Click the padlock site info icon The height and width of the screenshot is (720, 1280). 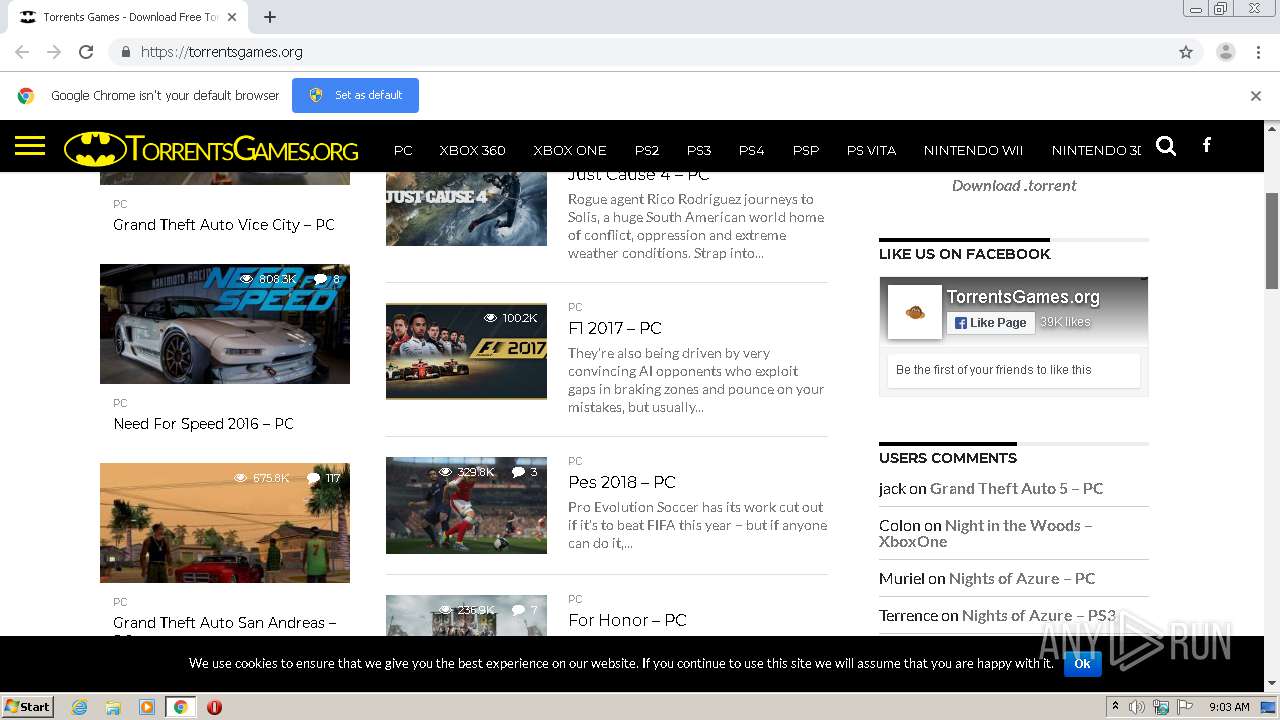pyautogui.click(x=125, y=52)
